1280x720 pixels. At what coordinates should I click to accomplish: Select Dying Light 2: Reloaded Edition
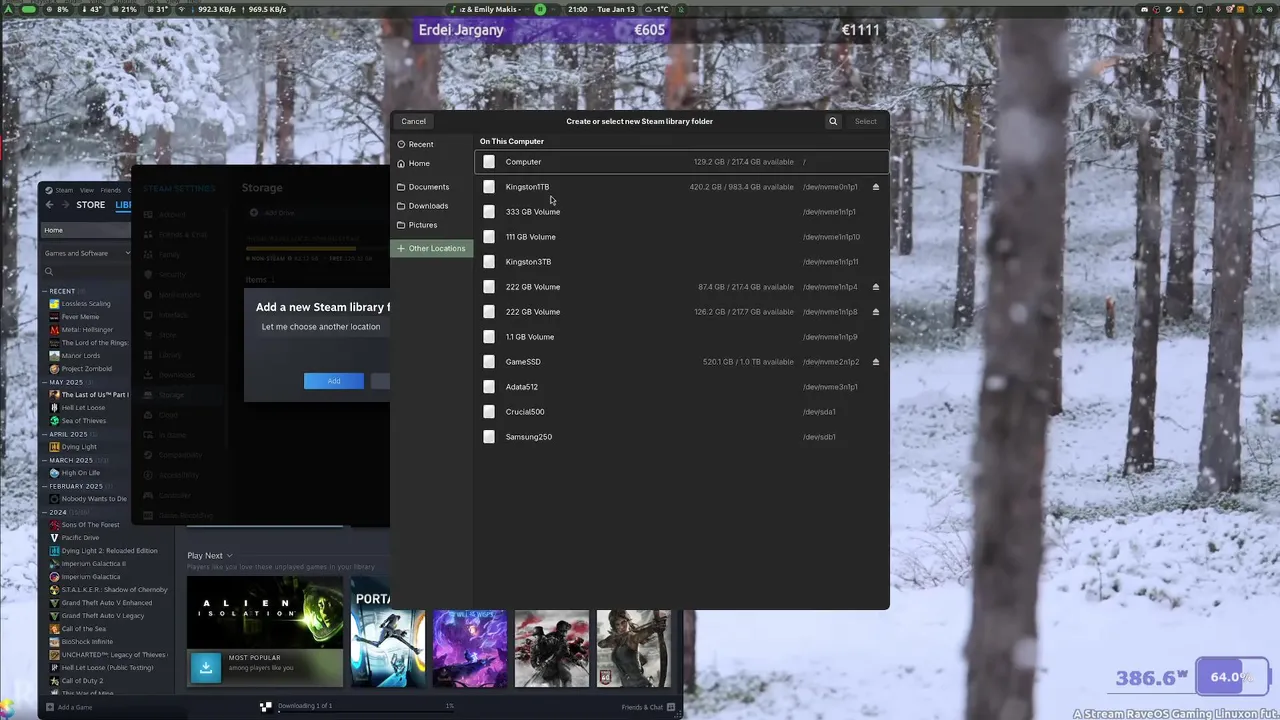[x=109, y=551]
